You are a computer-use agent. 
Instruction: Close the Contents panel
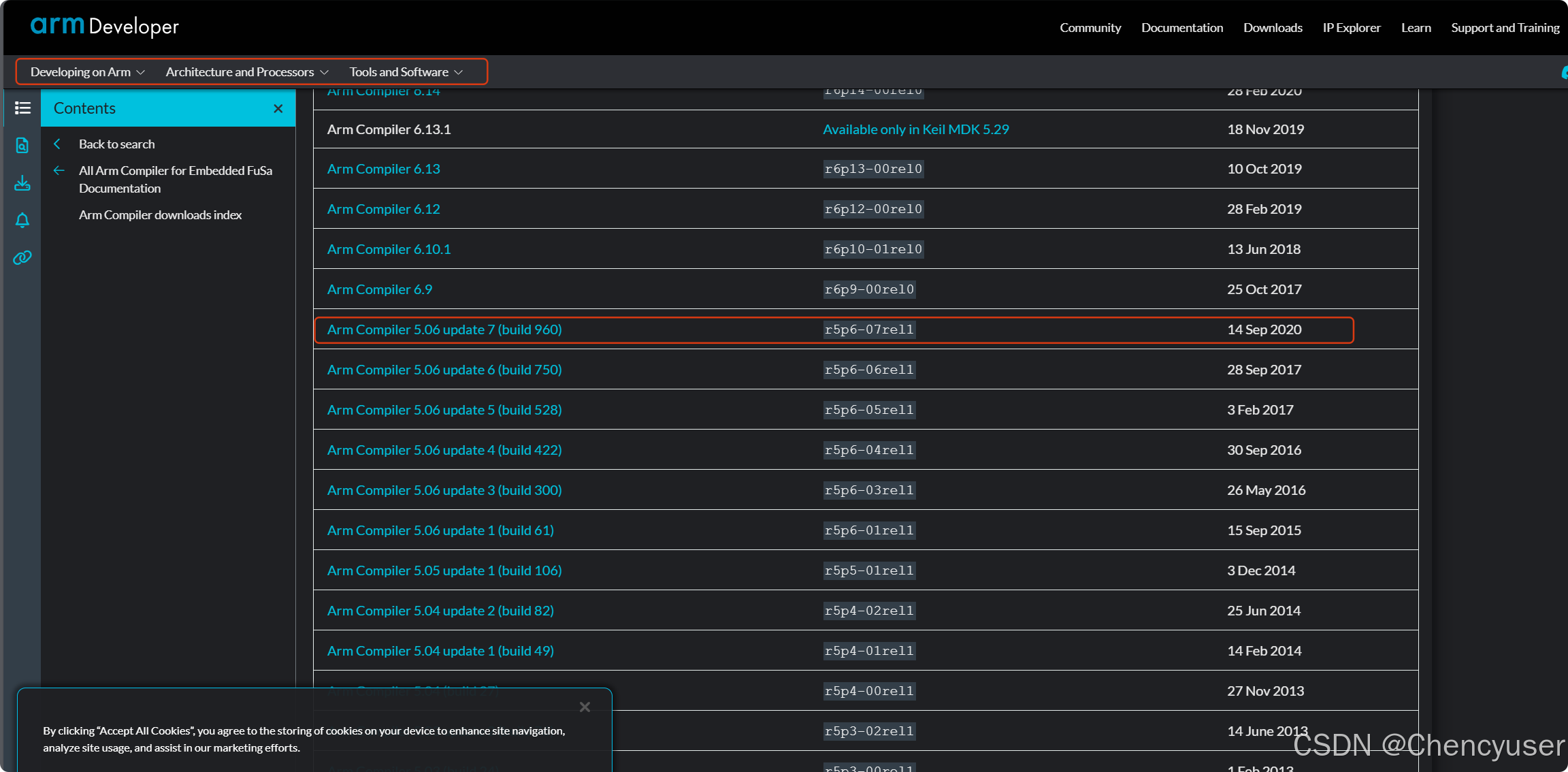[278, 108]
